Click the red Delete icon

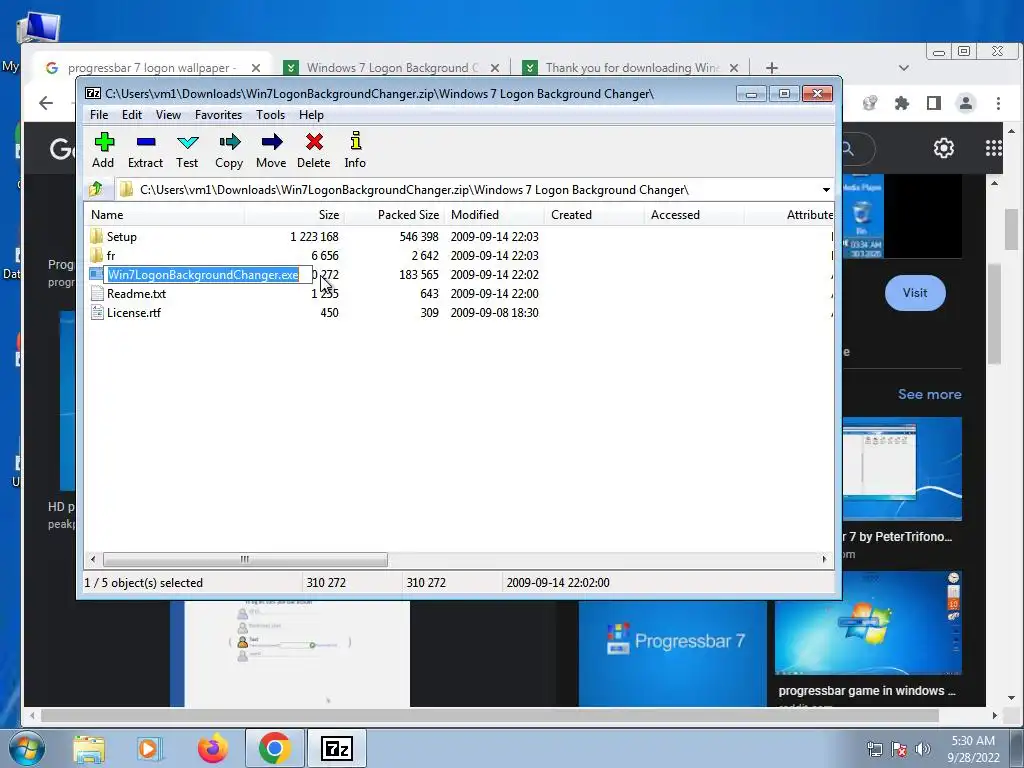[314, 142]
